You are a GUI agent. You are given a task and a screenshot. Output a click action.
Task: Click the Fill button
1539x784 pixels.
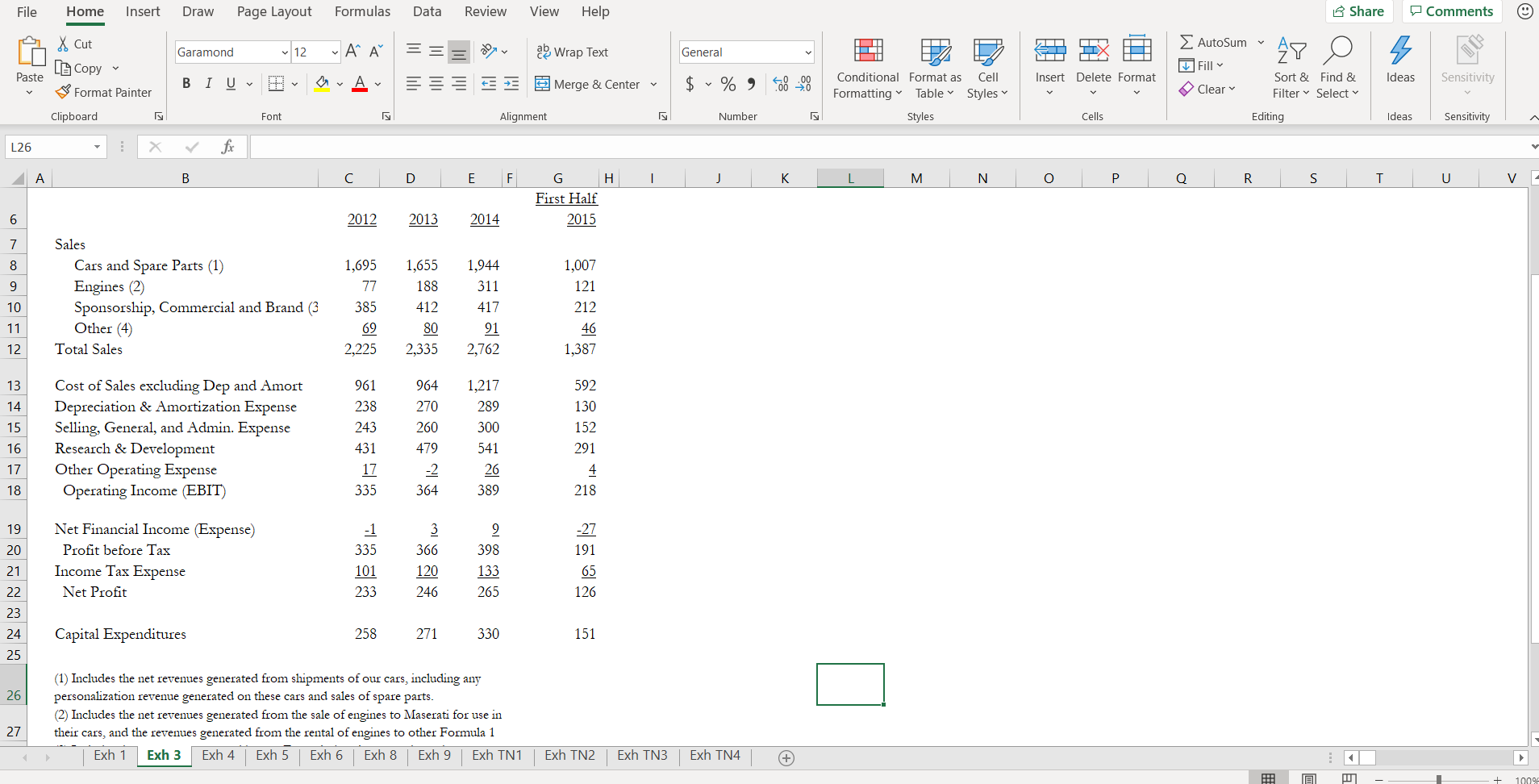coord(1202,65)
